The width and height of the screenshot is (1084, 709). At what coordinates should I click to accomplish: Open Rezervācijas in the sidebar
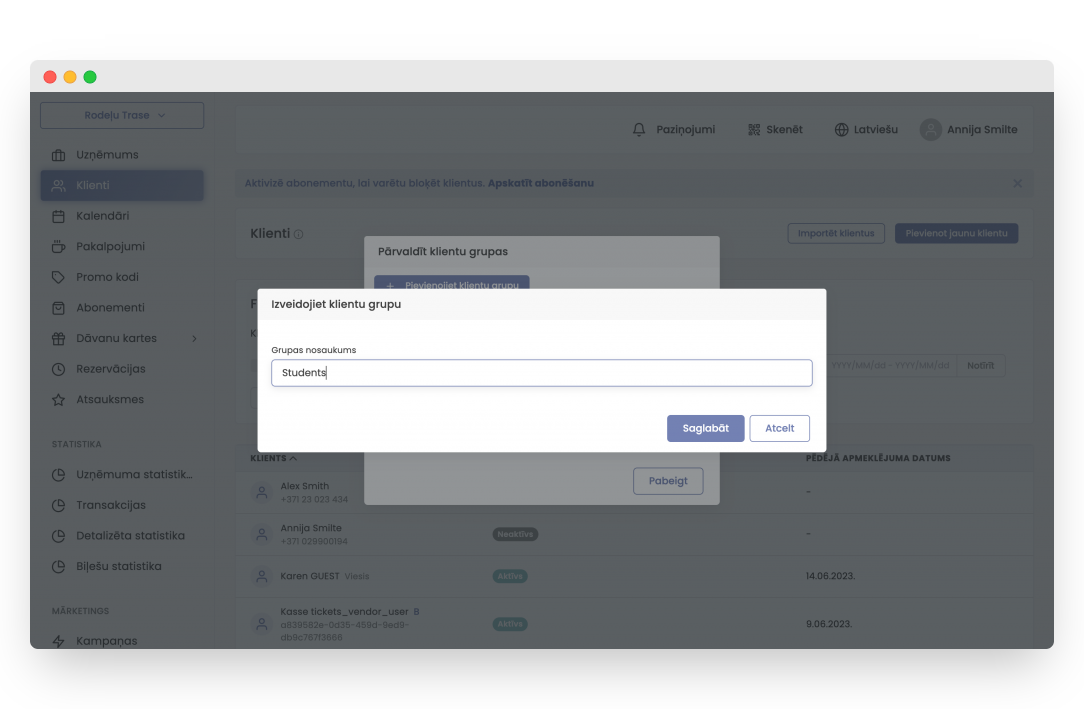pos(110,369)
